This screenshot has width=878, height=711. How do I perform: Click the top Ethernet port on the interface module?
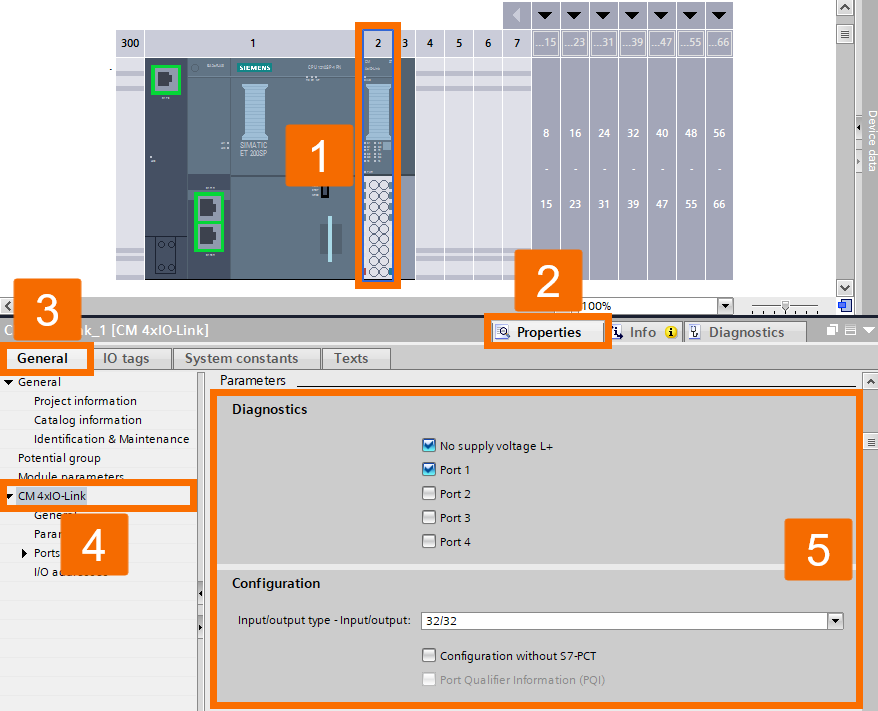(166, 79)
